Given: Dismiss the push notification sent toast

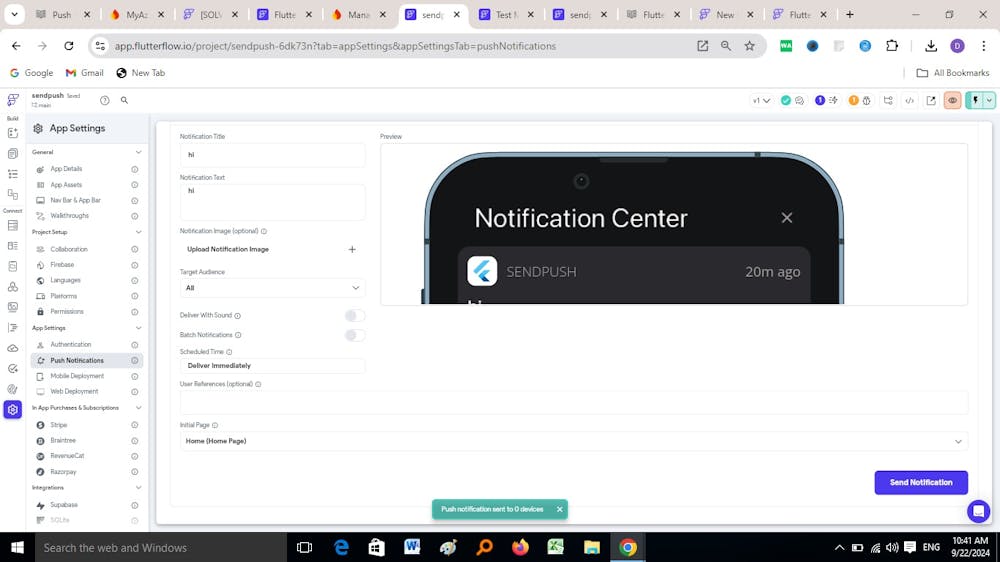Looking at the screenshot, I should point(559,509).
